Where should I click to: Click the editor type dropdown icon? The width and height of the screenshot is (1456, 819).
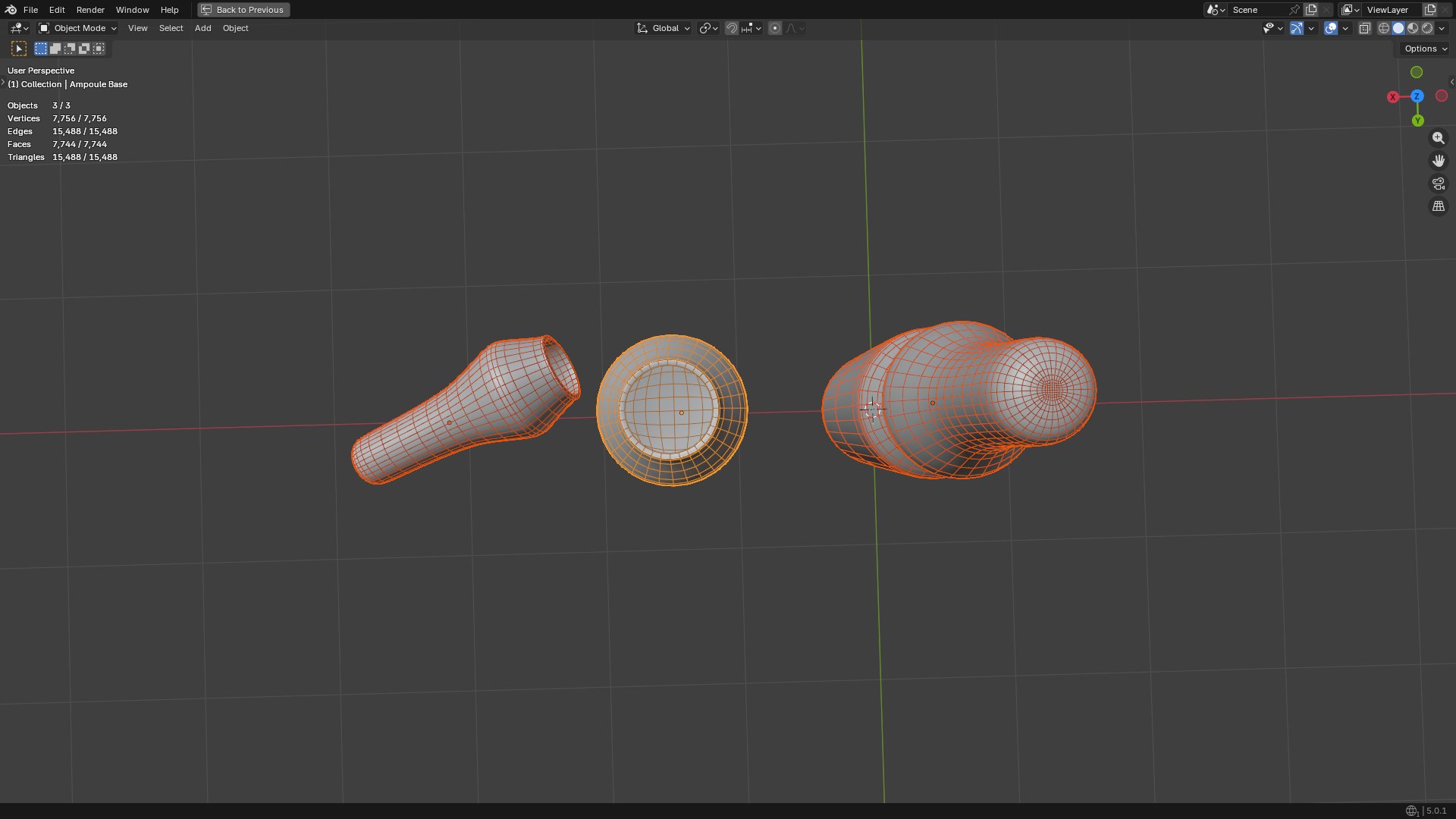[19, 28]
